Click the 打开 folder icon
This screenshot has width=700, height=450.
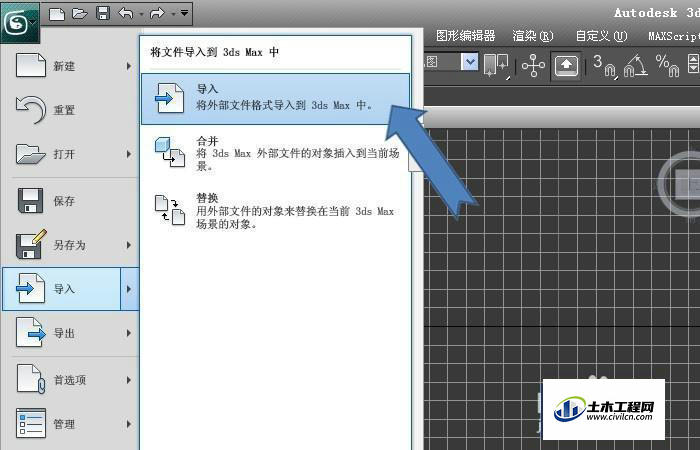click(31, 154)
